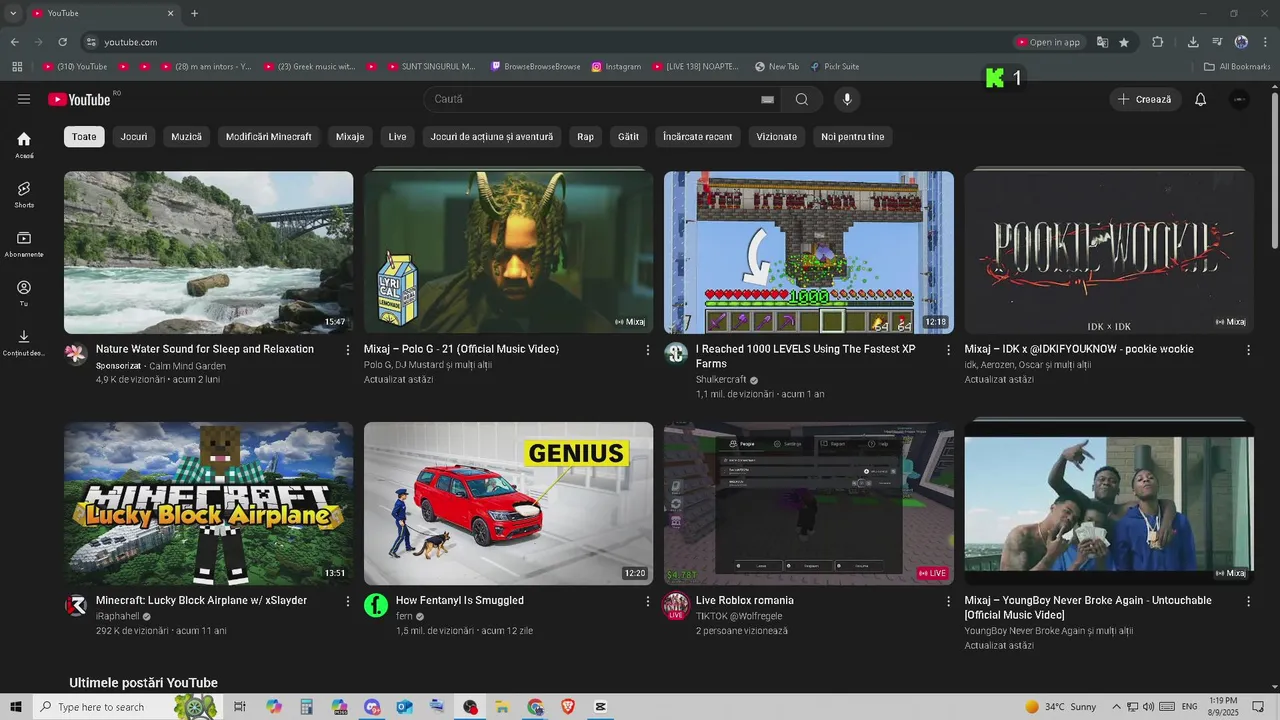This screenshot has height=720, width=1280.
Task: Open Brave browser from the taskbar
Action: point(568,707)
